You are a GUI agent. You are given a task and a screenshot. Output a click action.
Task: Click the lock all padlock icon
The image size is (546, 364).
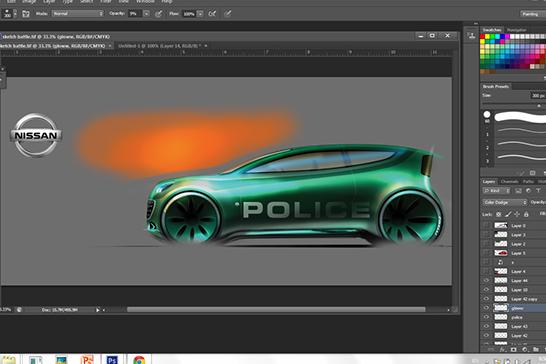[x=526, y=214]
